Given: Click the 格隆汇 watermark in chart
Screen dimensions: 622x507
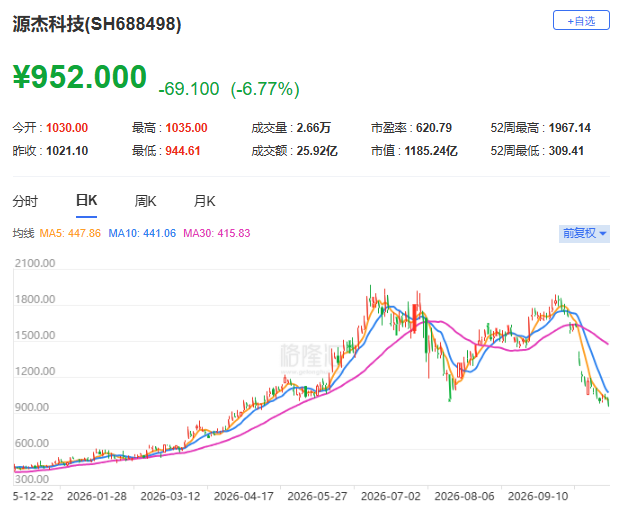Looking at the screenshot, I should click(x=309, y=355).
